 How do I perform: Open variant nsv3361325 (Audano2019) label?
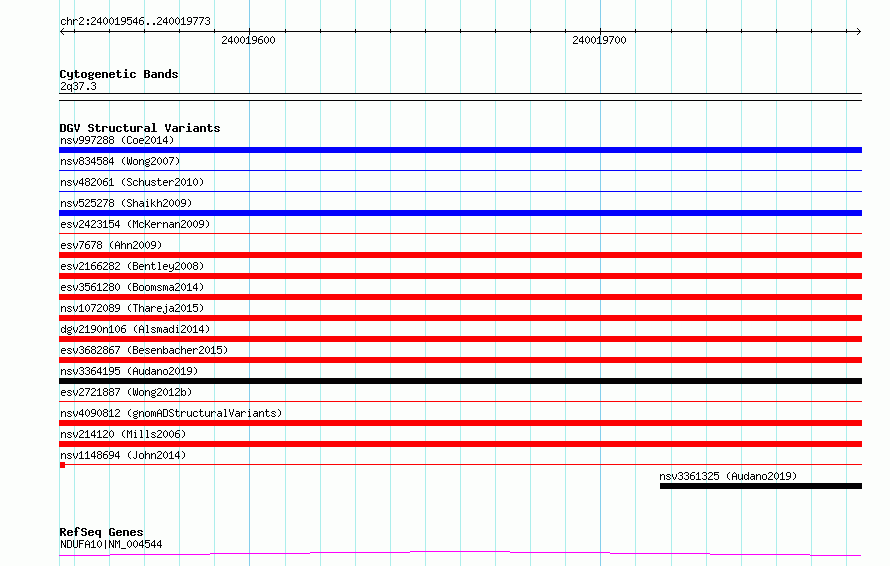[x=728, y=476]
